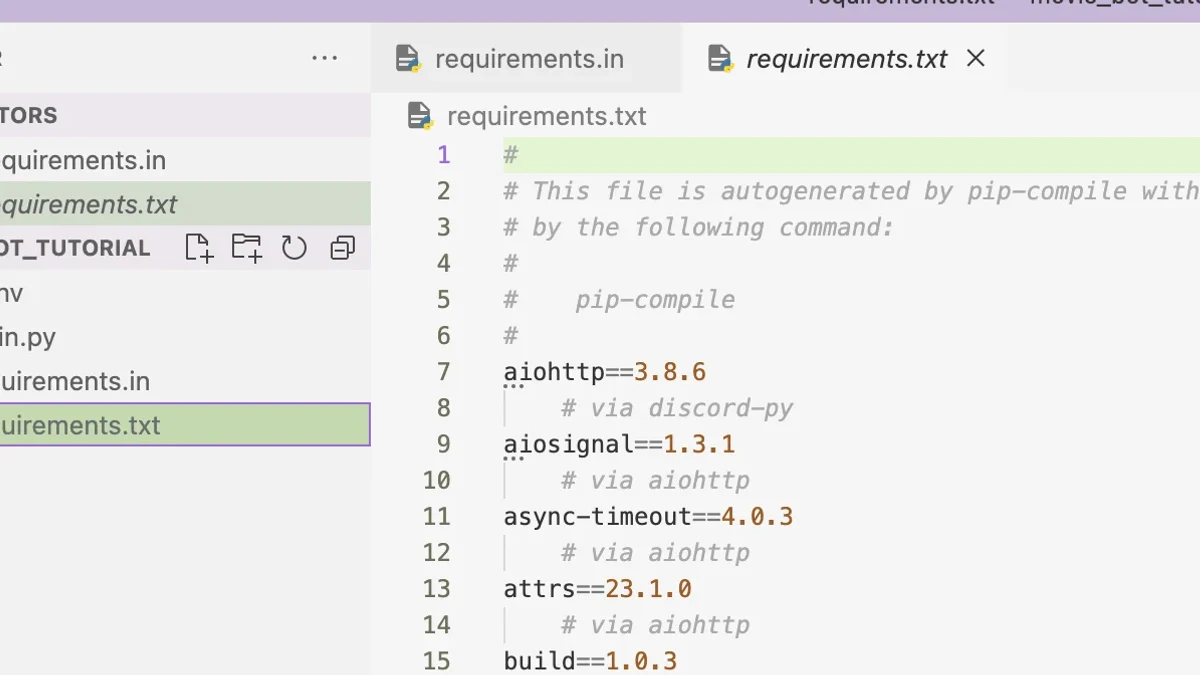
Task: Open requirements.in from the Open Editors list
Action: 185,160
